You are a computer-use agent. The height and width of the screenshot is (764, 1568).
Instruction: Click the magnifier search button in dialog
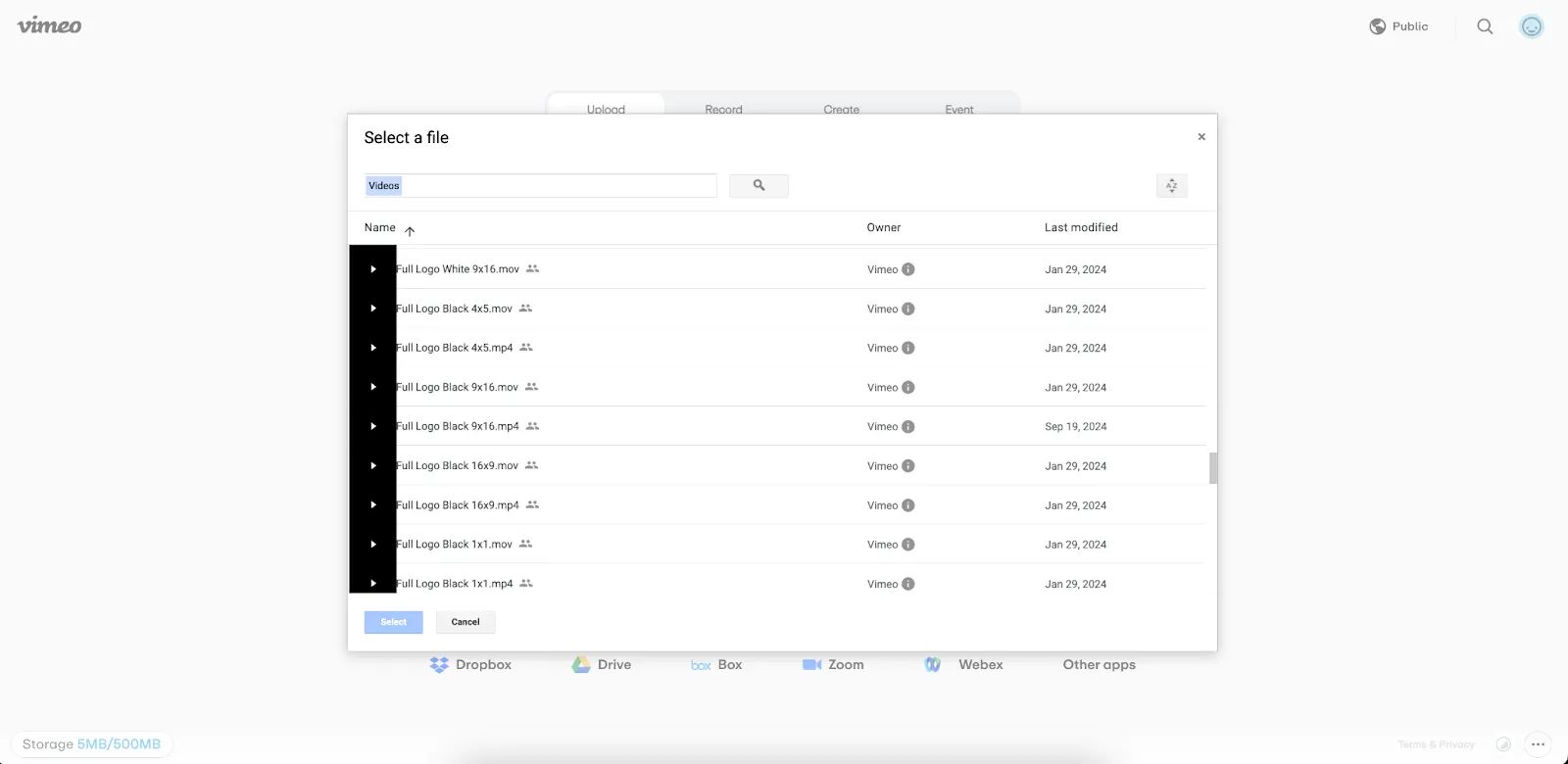click(759, 185)
